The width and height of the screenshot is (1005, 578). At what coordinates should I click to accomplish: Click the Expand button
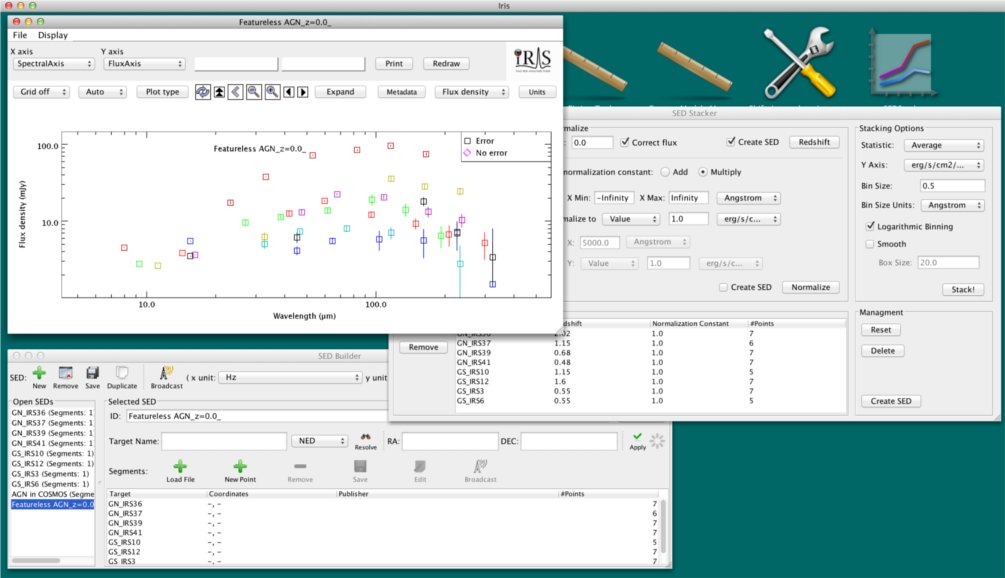click(340, 92)
